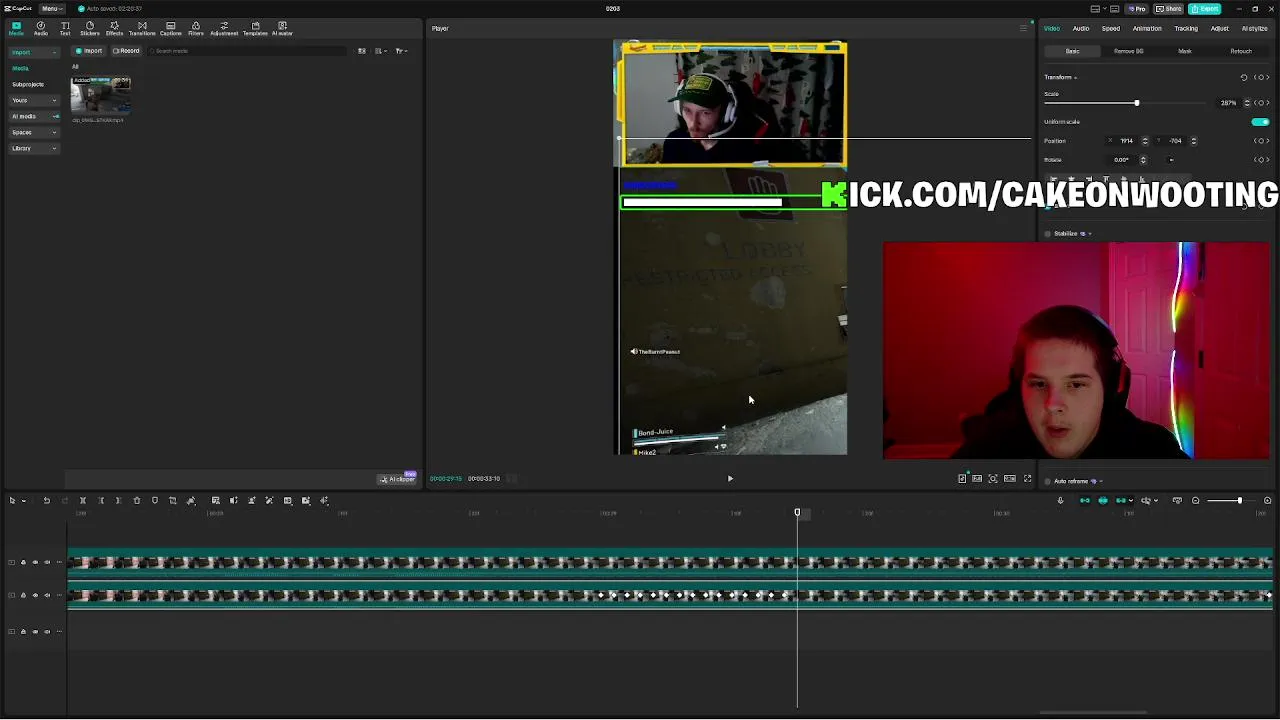Open the Stickers tab
The image size is (1280, 720).
click(x=90, y=28)
